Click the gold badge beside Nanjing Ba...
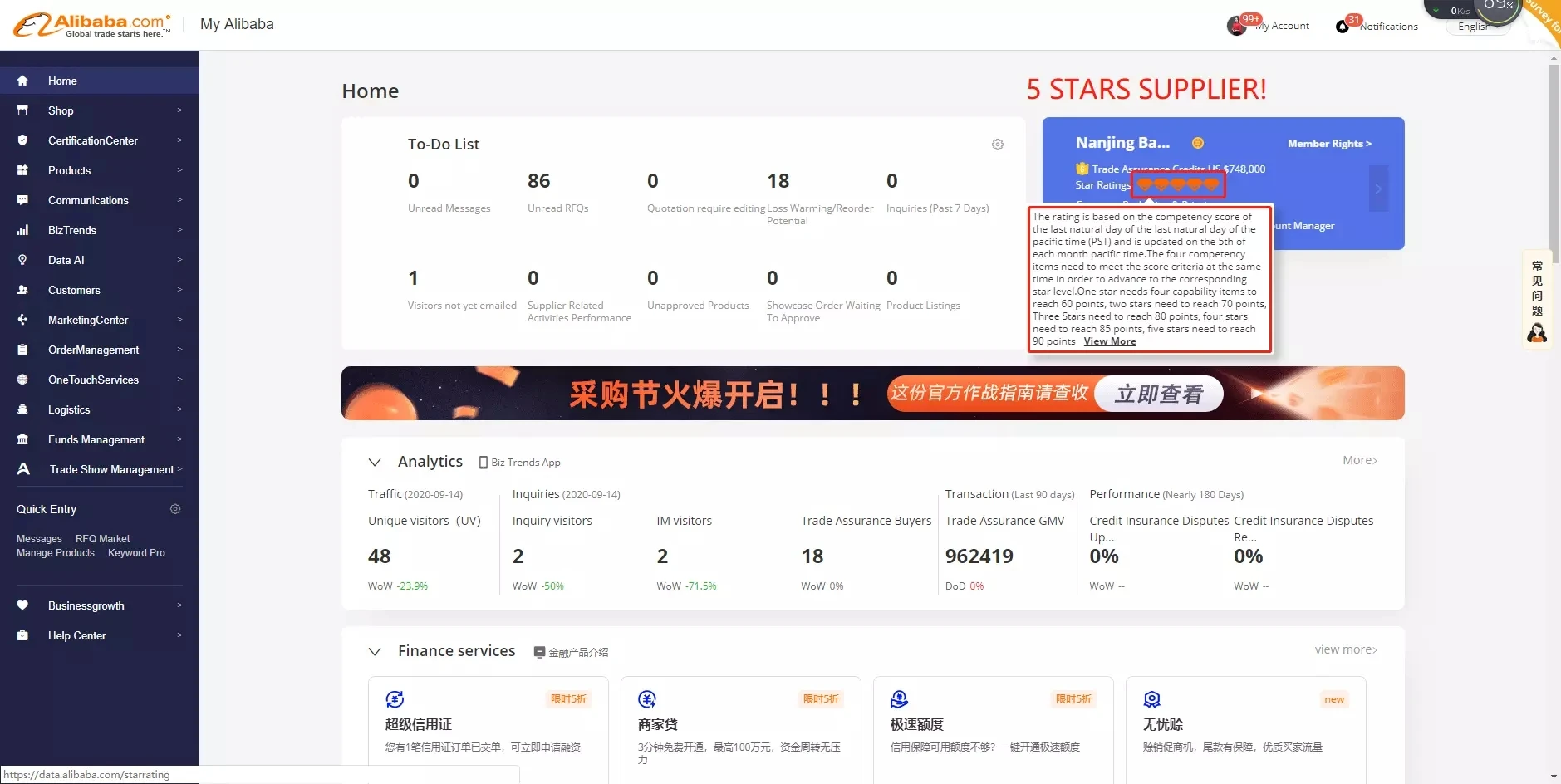1561x784 pixels. point(1198,143)
